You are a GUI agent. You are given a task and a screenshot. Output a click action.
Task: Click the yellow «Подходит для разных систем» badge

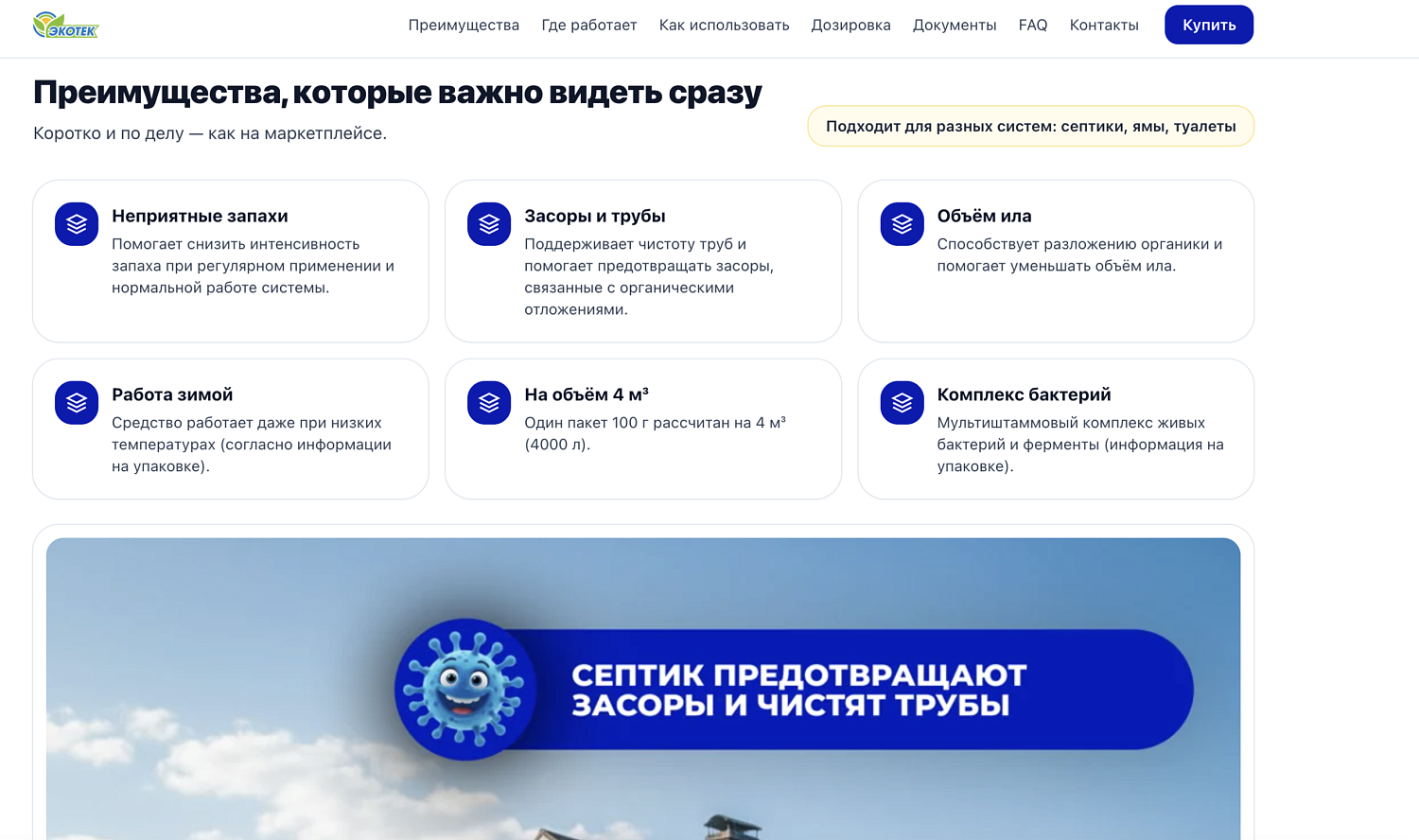coord(1030,126)
